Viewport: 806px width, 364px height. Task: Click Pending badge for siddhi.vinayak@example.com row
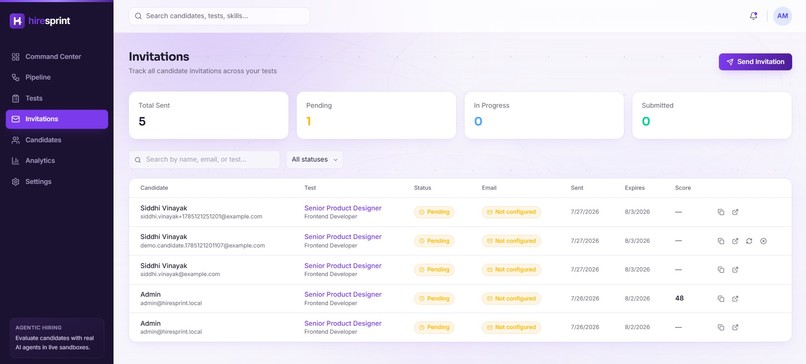click(x=434, y=269)
